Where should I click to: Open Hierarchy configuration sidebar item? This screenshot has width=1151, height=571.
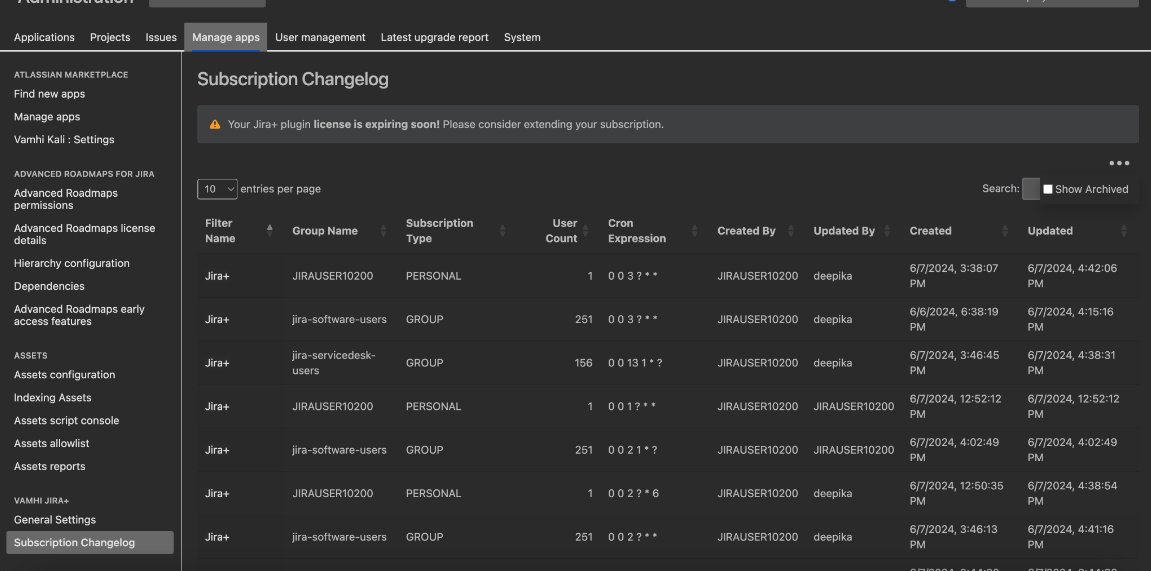(72, 264)
